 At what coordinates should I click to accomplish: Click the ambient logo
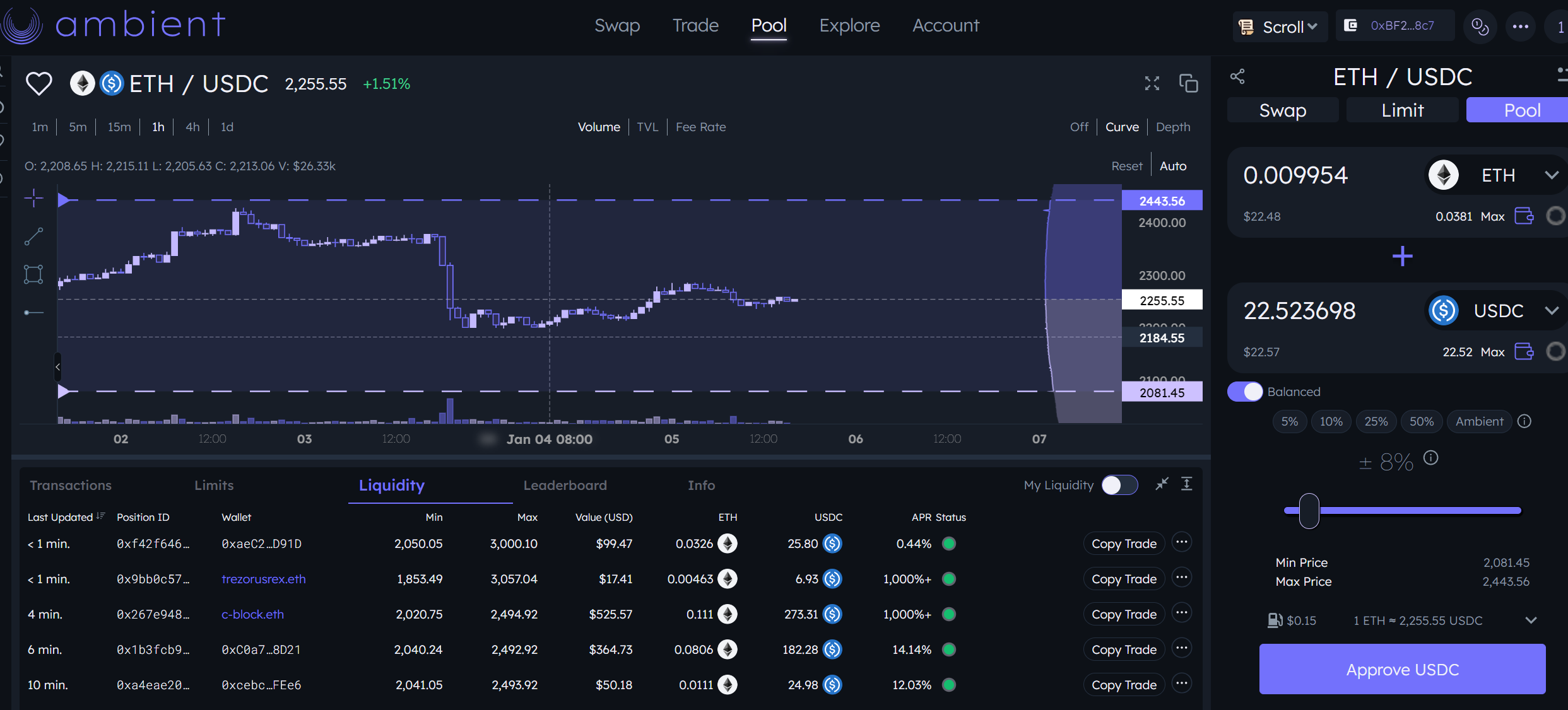[x=114, y=25]
